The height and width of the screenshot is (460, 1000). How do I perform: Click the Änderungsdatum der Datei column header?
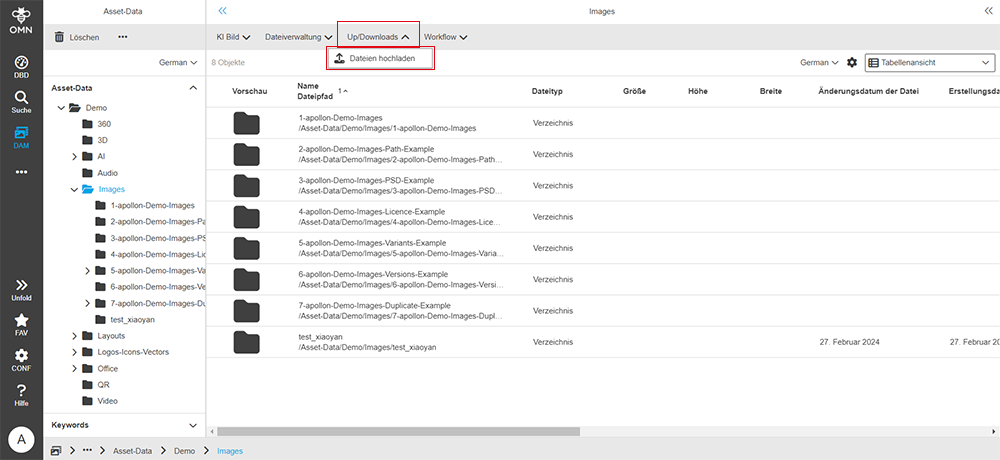pyautogui.click(x=869, y=91)
